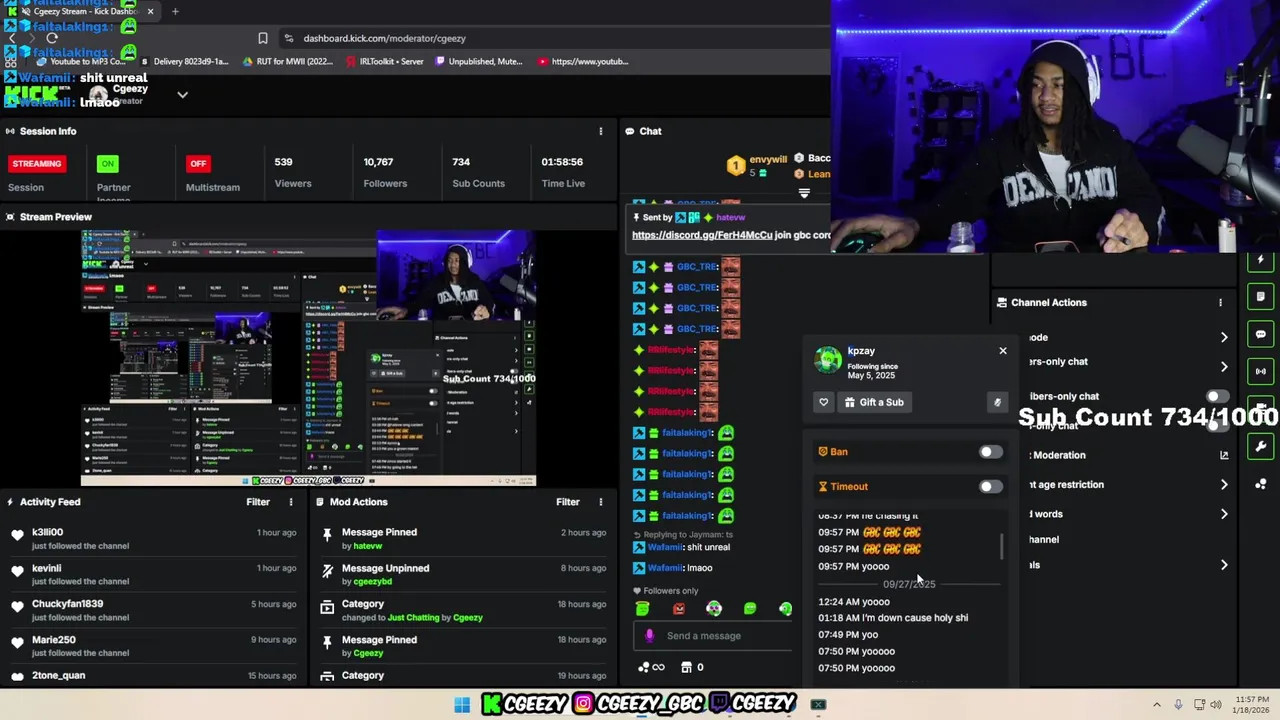Click the three-dots cluster icon in right sidebar
This screenshot has width=1280, height=720.
coord(1261,484)
